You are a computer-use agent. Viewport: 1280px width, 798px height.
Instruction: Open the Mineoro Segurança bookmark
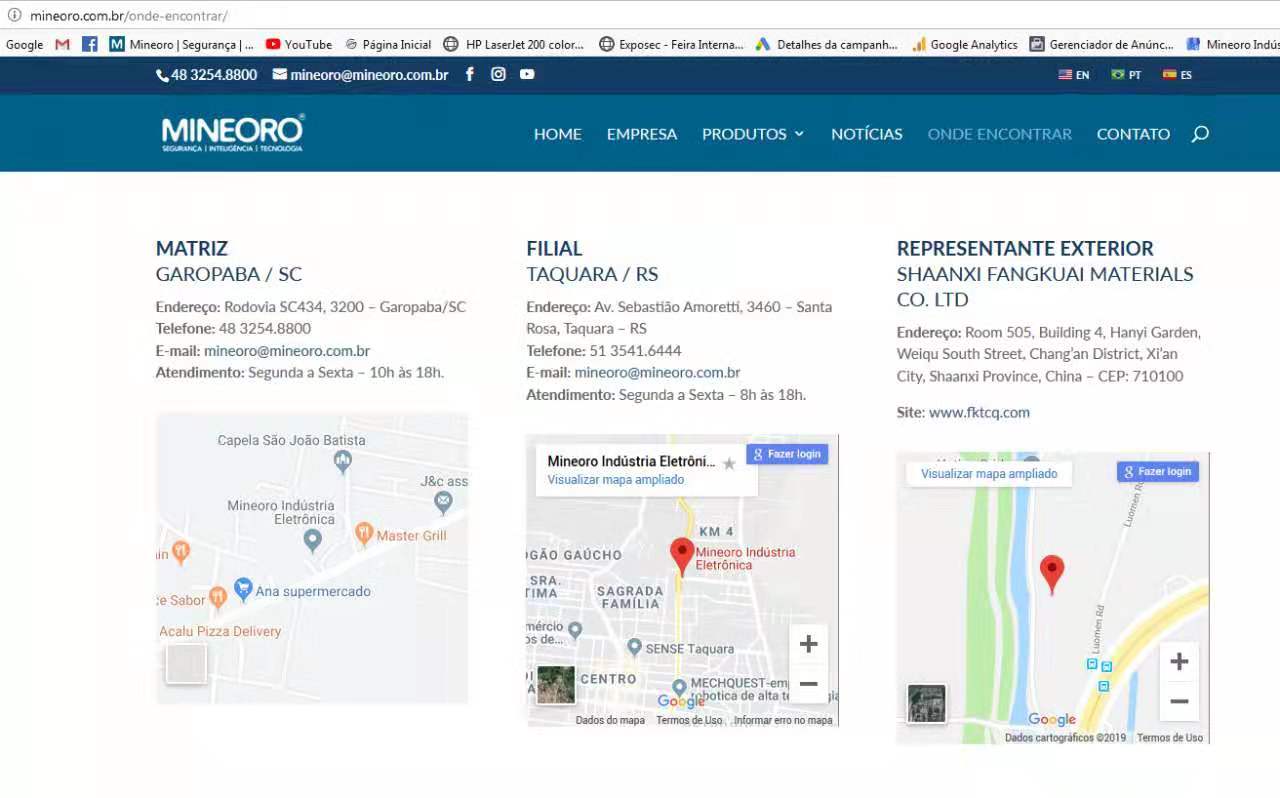tap(182, 44)
